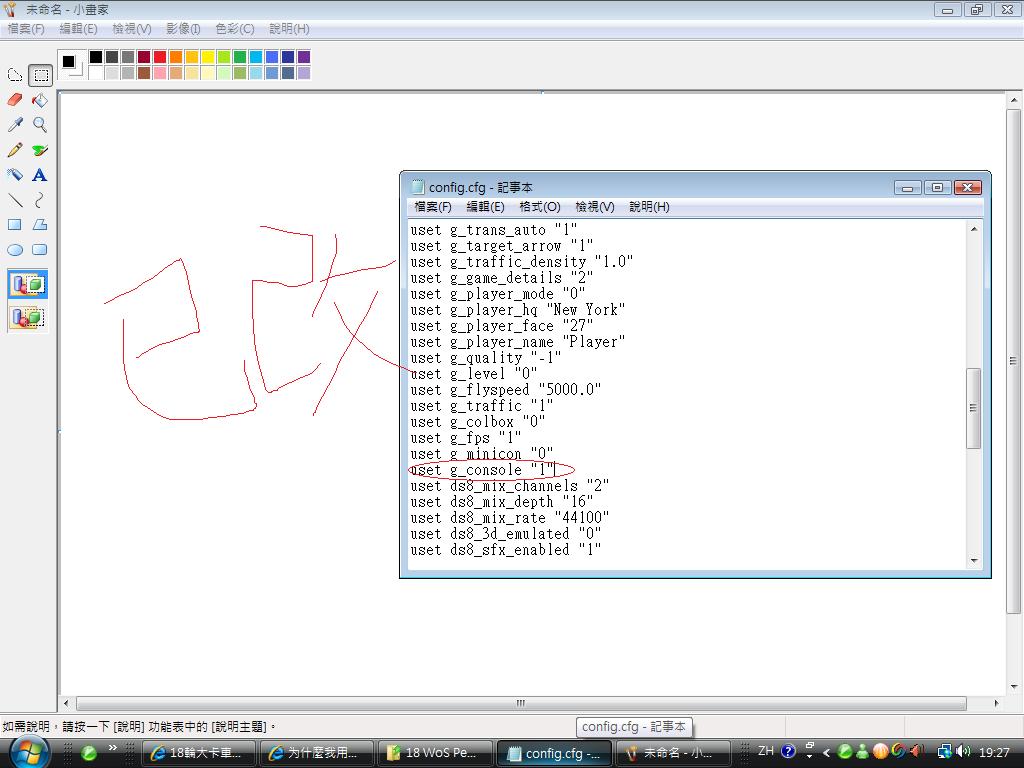The width and height of the screenshot is (1024, 768).
Task: Open Paint's 影像(I) Image menu
Action: 183,29
